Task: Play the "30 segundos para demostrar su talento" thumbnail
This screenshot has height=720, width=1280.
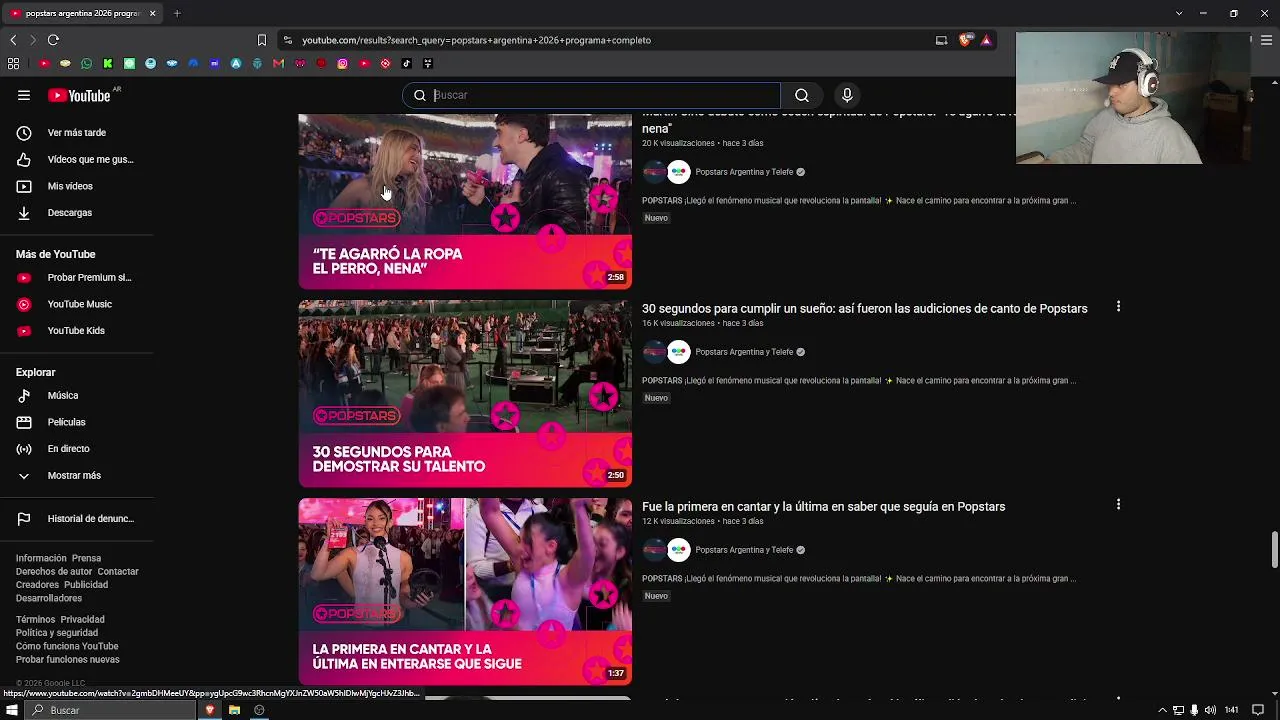Action: coord(465,394)
